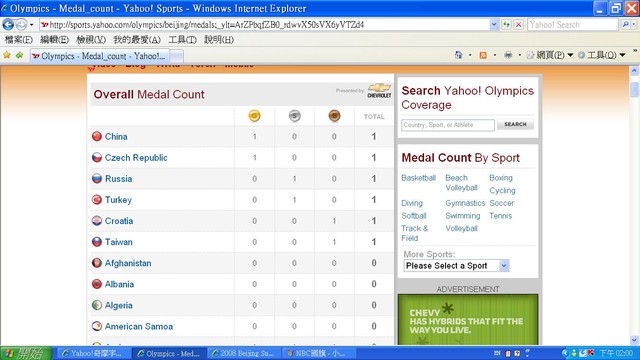Click the Czech Republic flag icon
The image size is (640, 360).
click(x=97, y=158)
